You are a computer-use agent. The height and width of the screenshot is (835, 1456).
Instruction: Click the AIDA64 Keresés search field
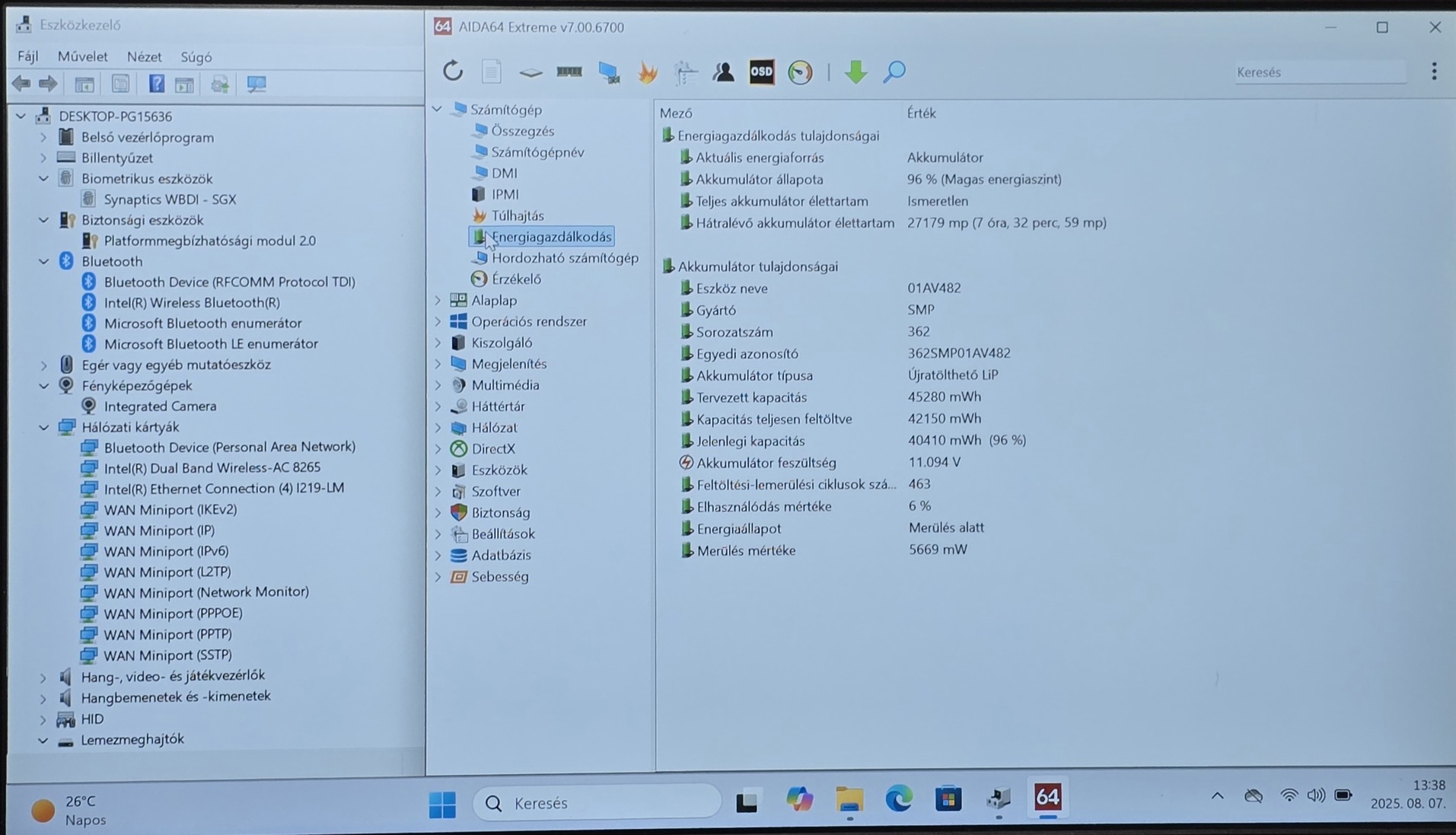tap(1321, 72)
